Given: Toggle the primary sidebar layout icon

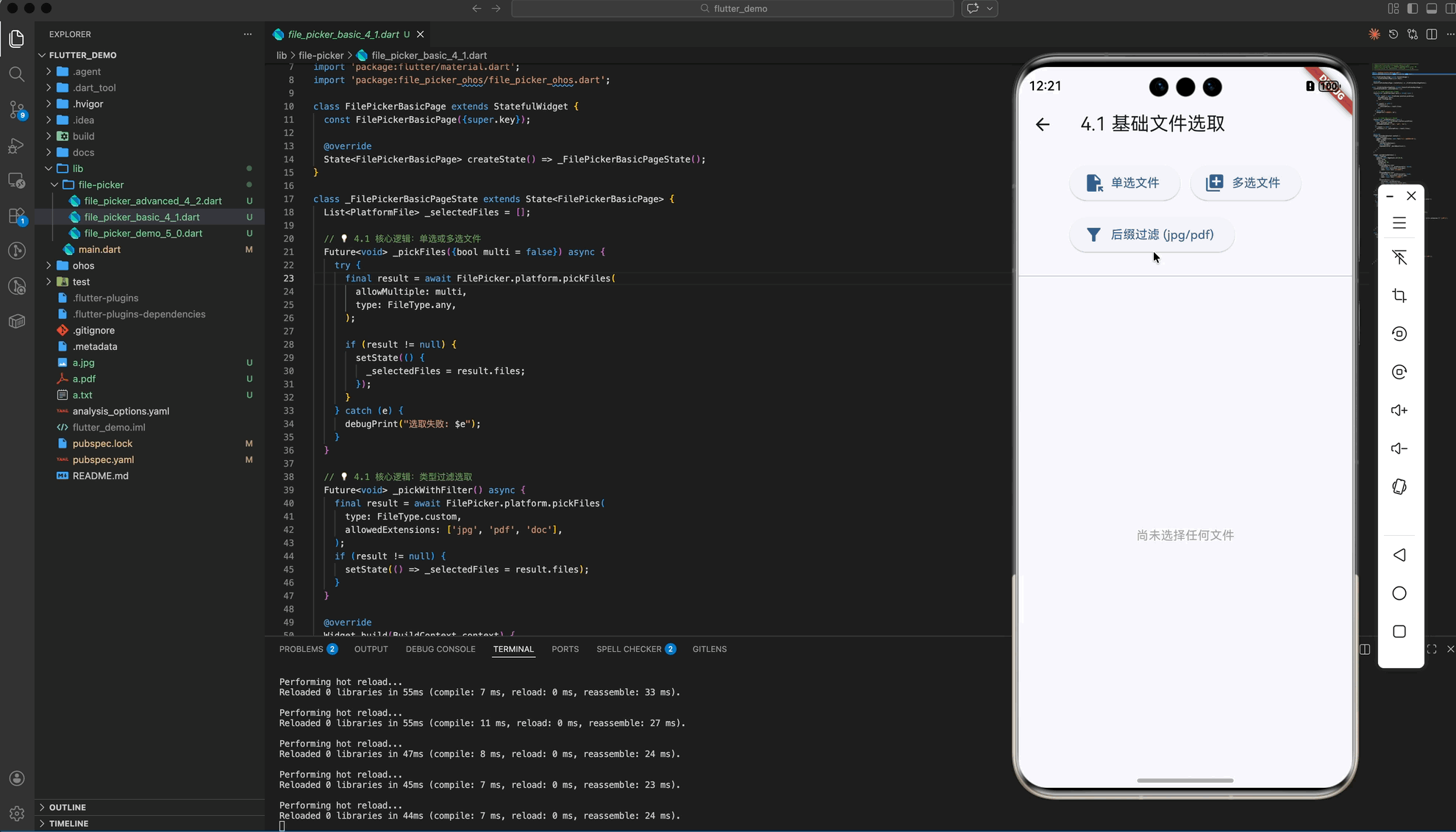Looking at the screenshot, I should [x=1413, y=9].
